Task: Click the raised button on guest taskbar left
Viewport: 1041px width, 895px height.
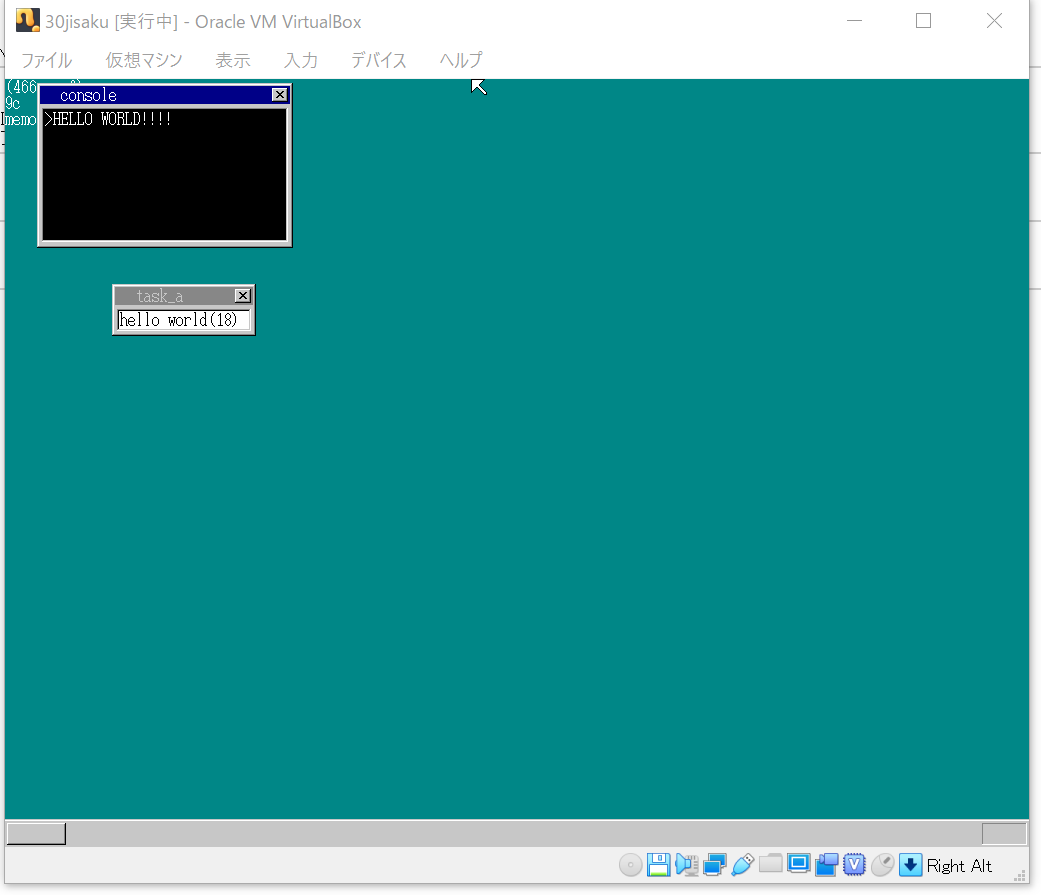Action: coord(36,833)
